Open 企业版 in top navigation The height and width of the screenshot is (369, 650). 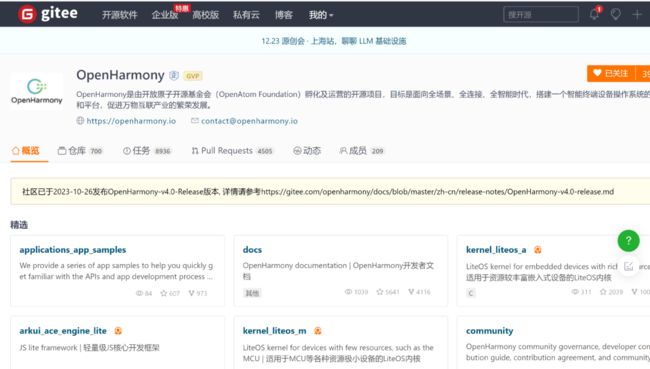pos(165,15)
